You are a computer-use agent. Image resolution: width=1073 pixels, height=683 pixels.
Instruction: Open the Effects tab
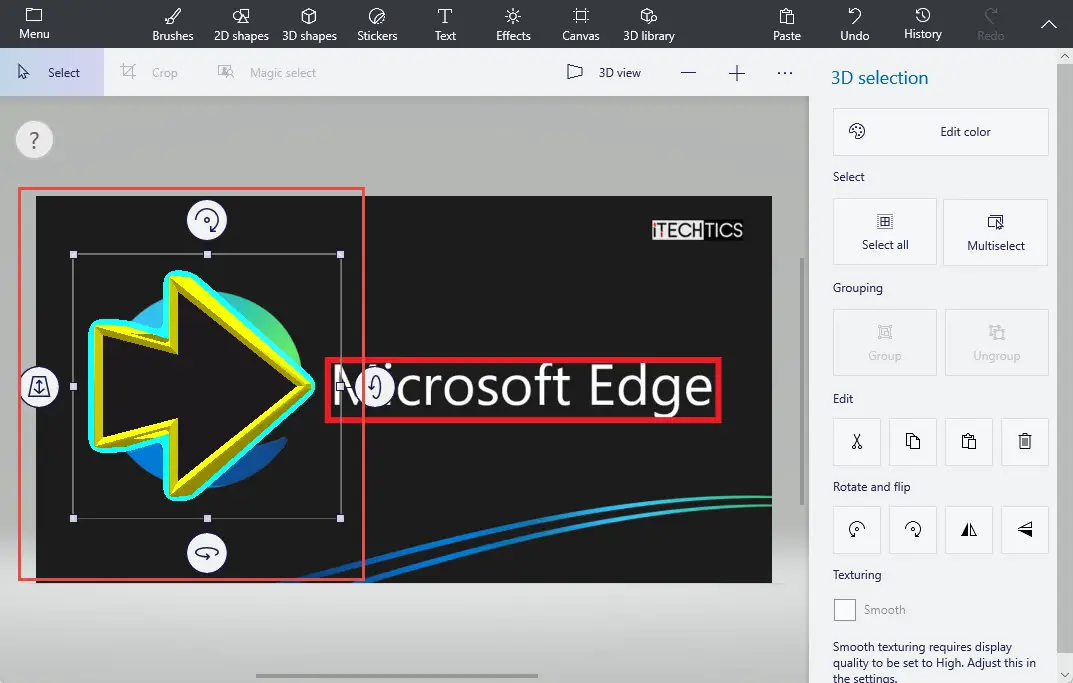pyautogui.click(x=513, y=24)
